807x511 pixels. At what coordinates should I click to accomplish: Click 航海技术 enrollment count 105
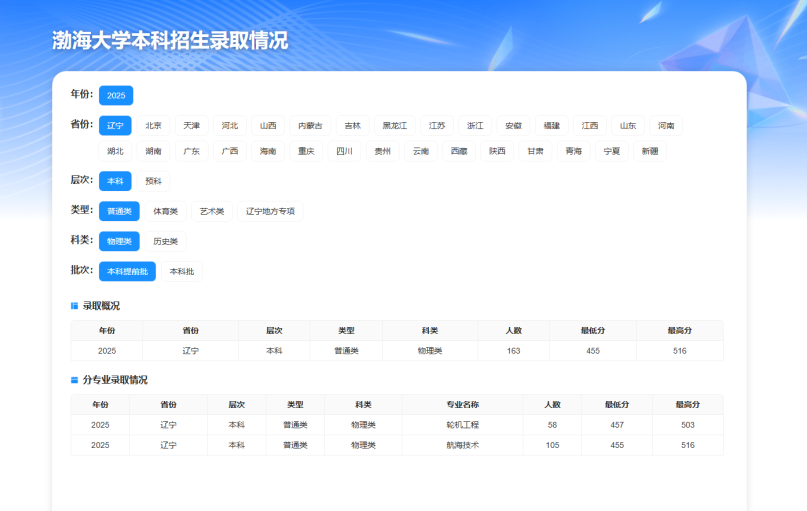pos(552,445)
